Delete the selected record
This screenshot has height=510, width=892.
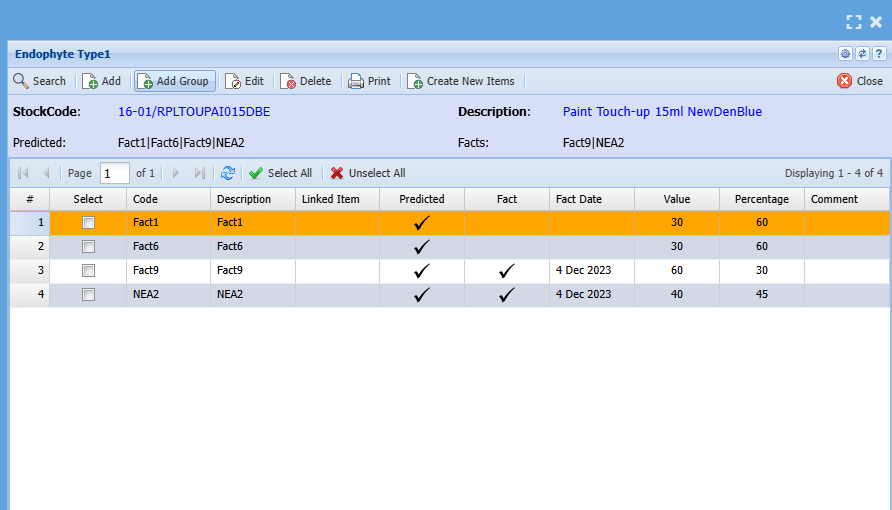tap(306, 81)
